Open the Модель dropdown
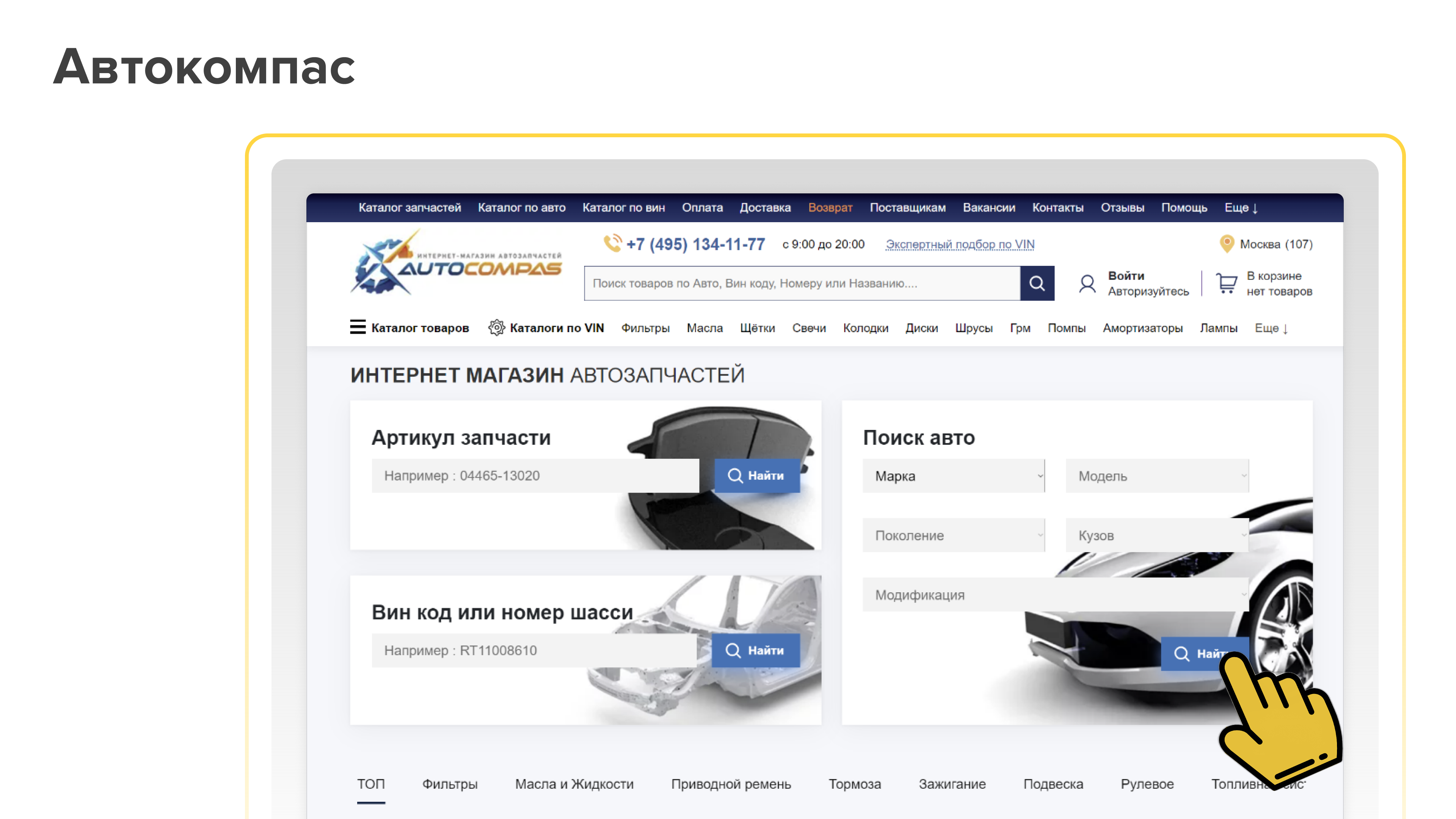The image size is (1456, 819). click(x=1156, y=476)
